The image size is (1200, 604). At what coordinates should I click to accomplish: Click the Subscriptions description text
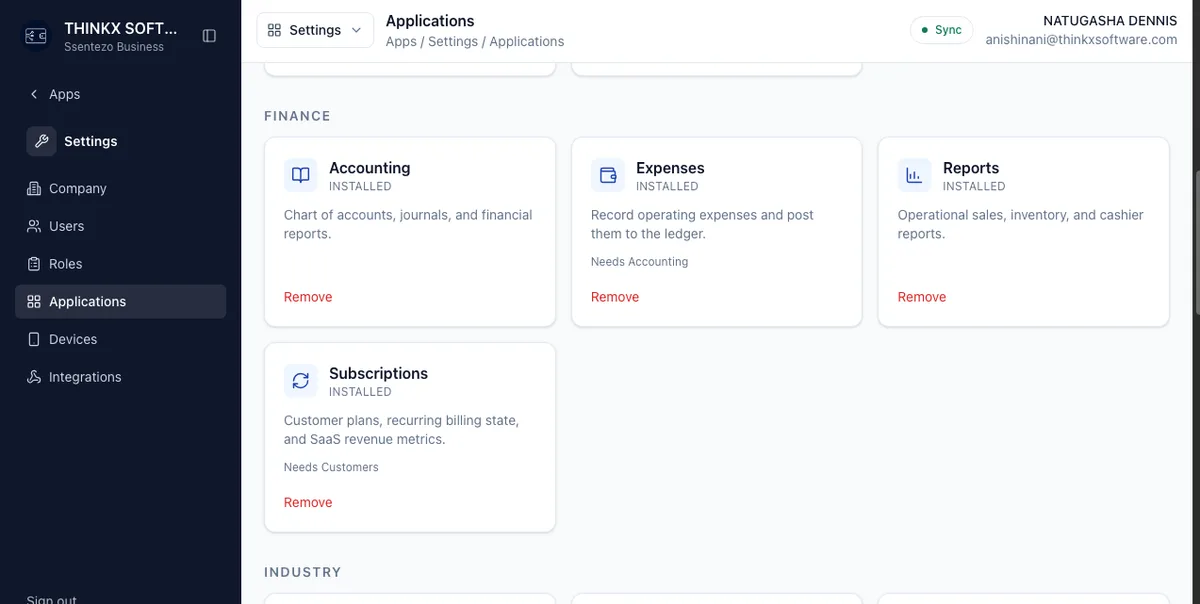(x=401, y=430)
